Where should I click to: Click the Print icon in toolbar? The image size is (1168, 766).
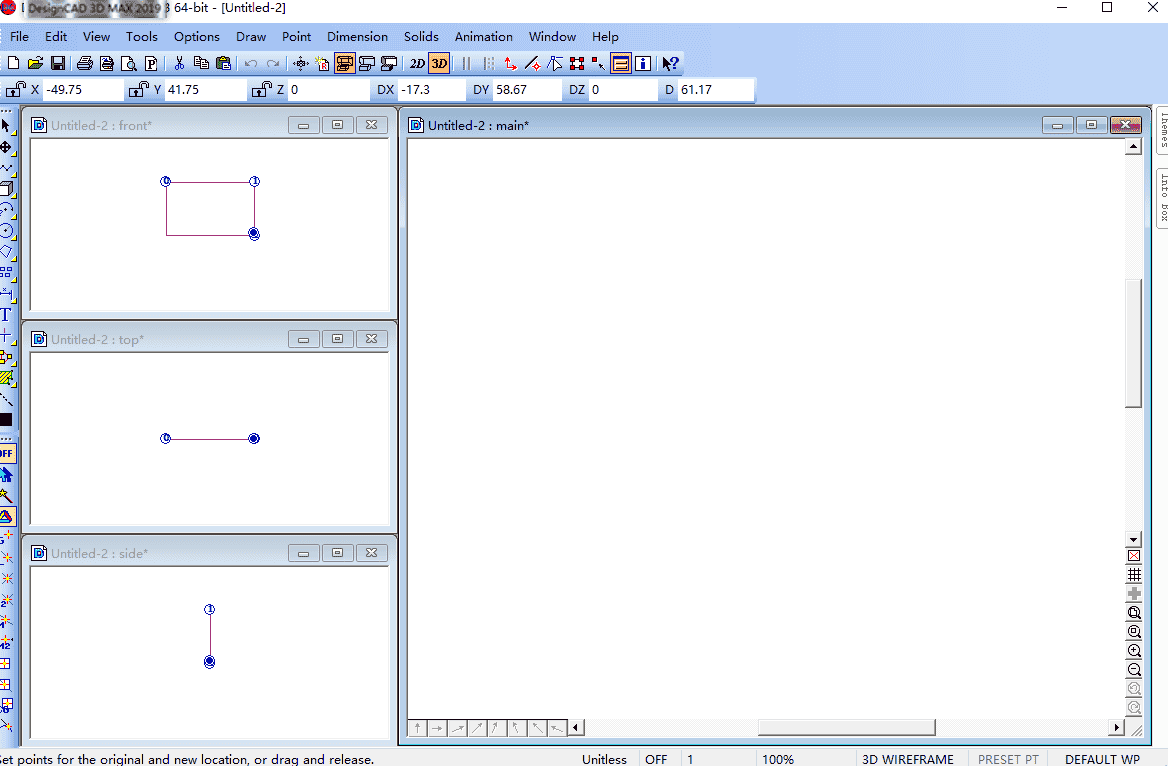pyautogui.click(x=85, y=63)
